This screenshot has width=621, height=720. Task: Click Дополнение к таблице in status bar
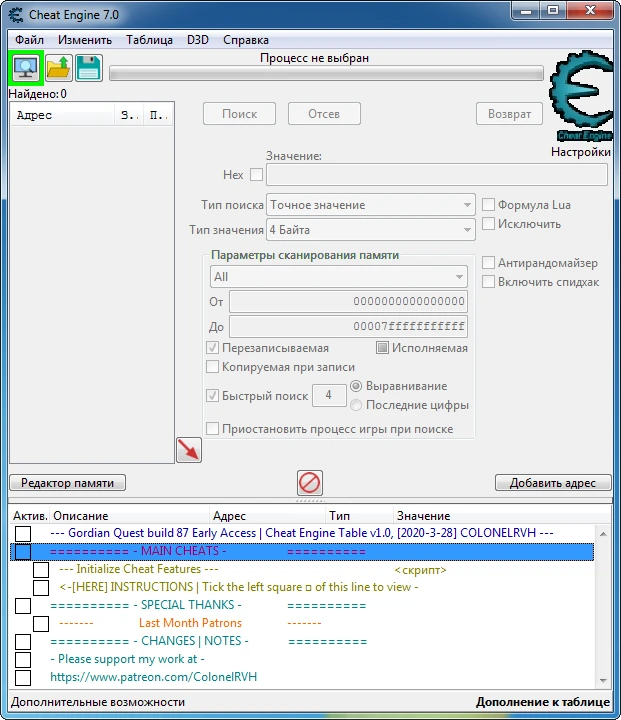(543, 702)
